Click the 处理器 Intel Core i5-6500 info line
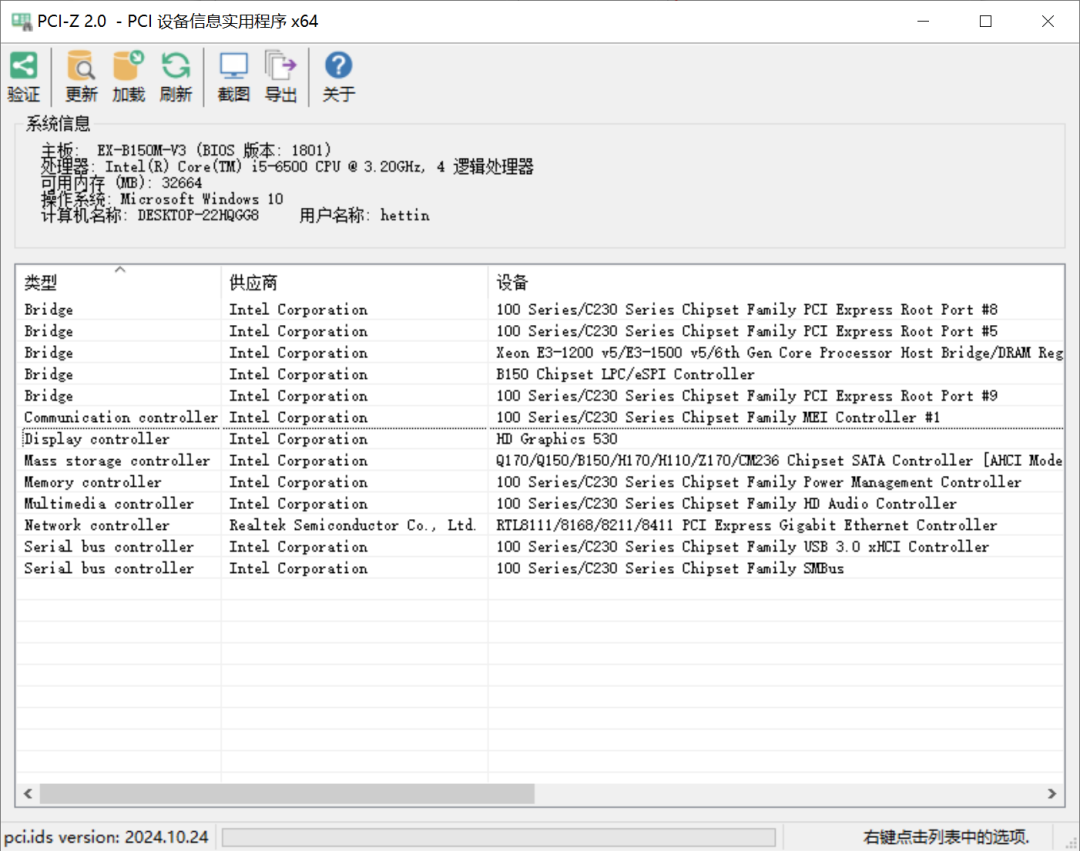 pos(287,167)
